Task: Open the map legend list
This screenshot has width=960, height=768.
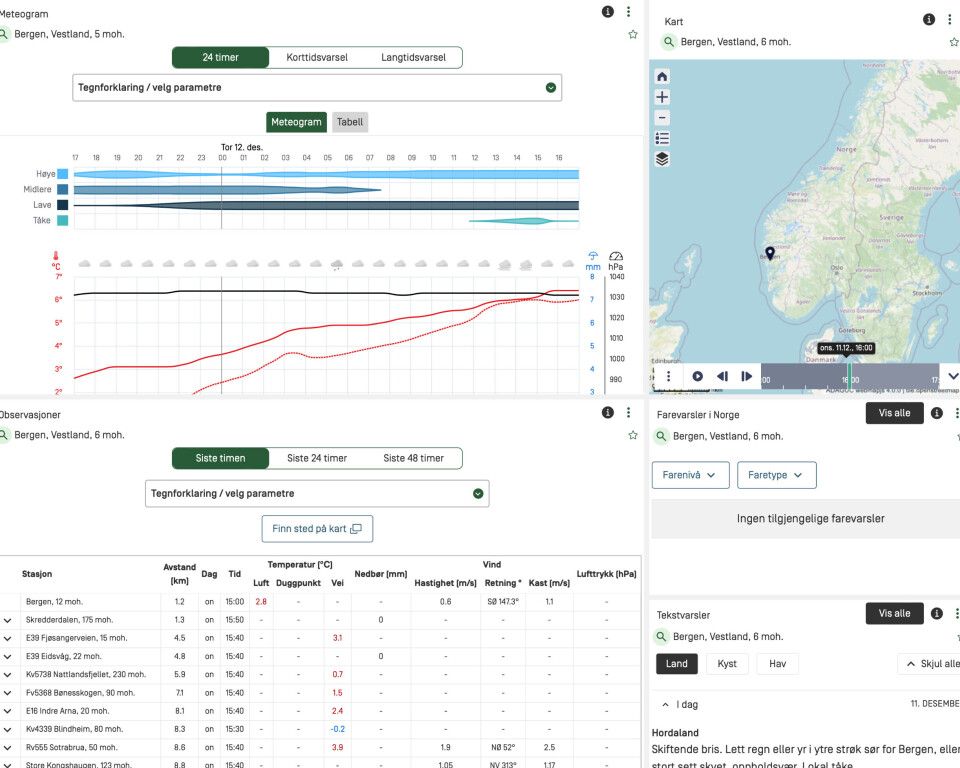Action: click(x=662, y=138)
